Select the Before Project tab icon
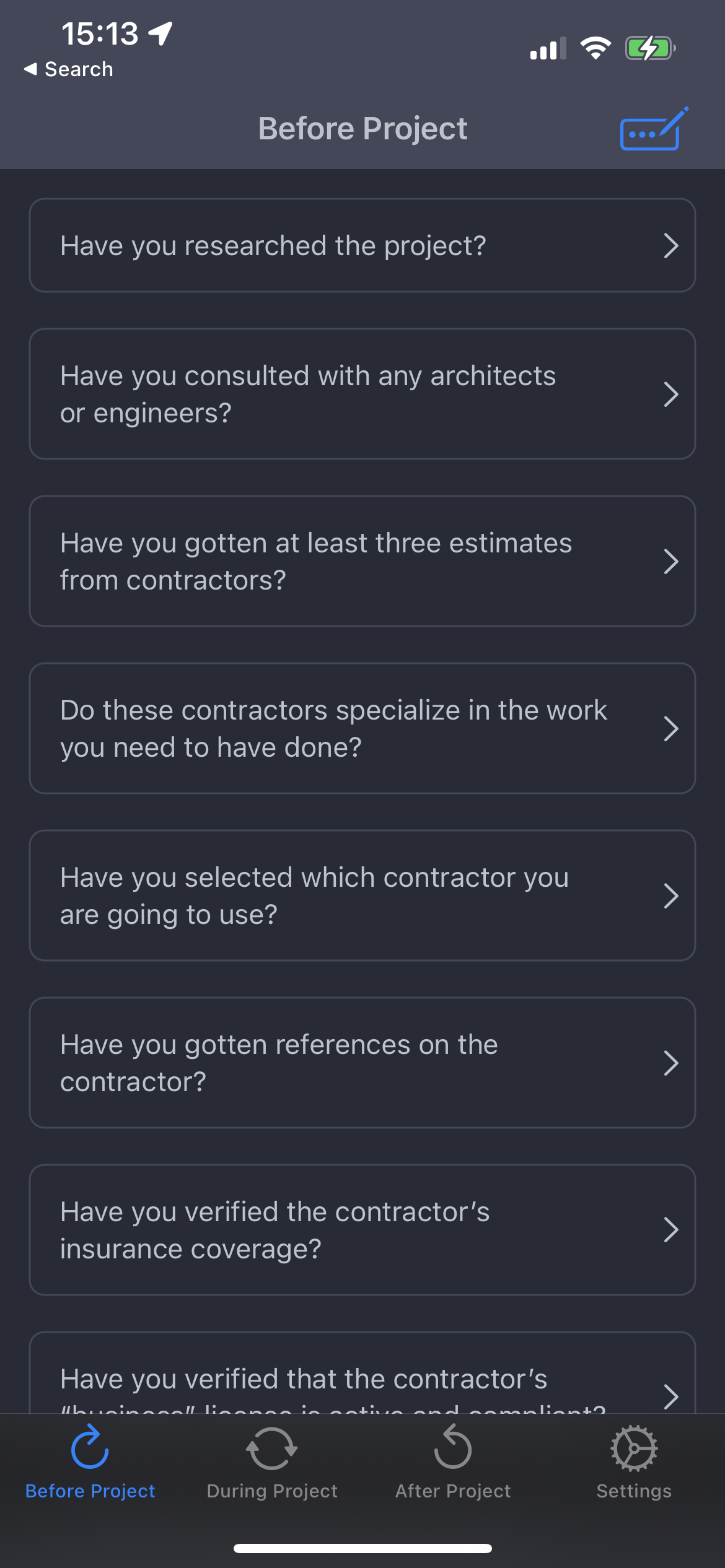Viewport: 725px width, 1568px height. tap(90, 1447)
